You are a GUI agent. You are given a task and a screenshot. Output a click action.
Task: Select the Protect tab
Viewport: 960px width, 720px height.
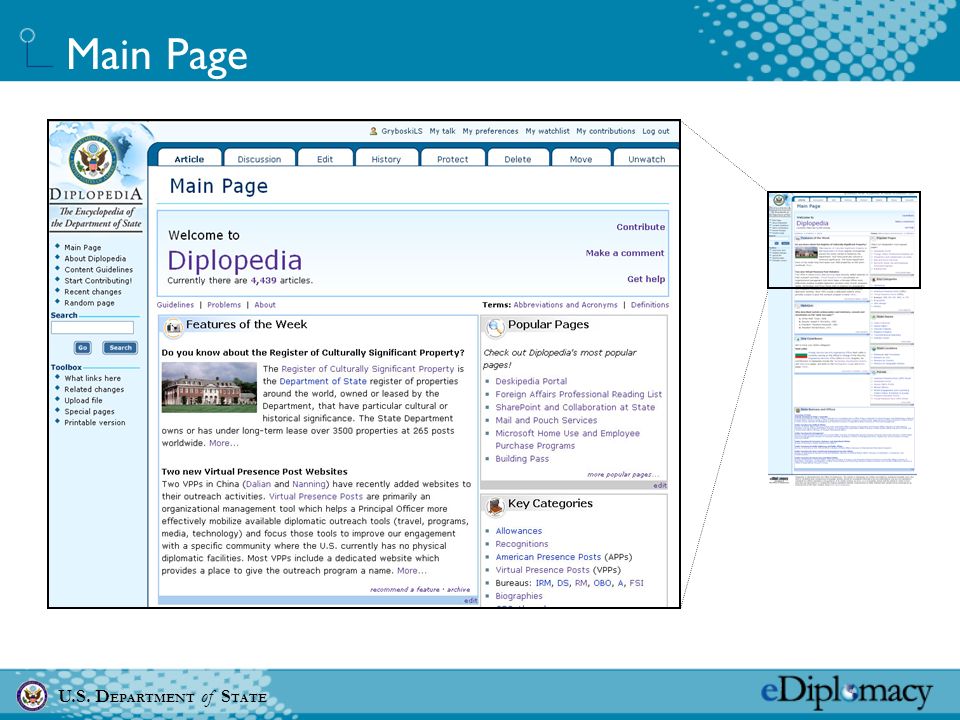coord(452,159)
